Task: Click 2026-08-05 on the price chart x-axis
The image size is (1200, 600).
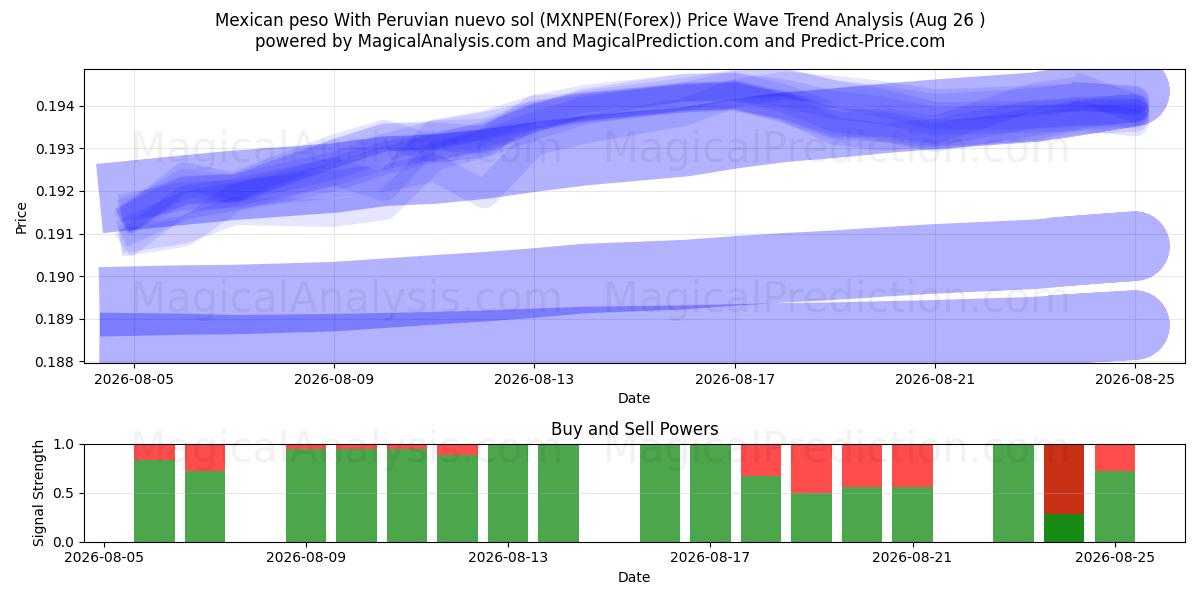Action: pos(134,379)
